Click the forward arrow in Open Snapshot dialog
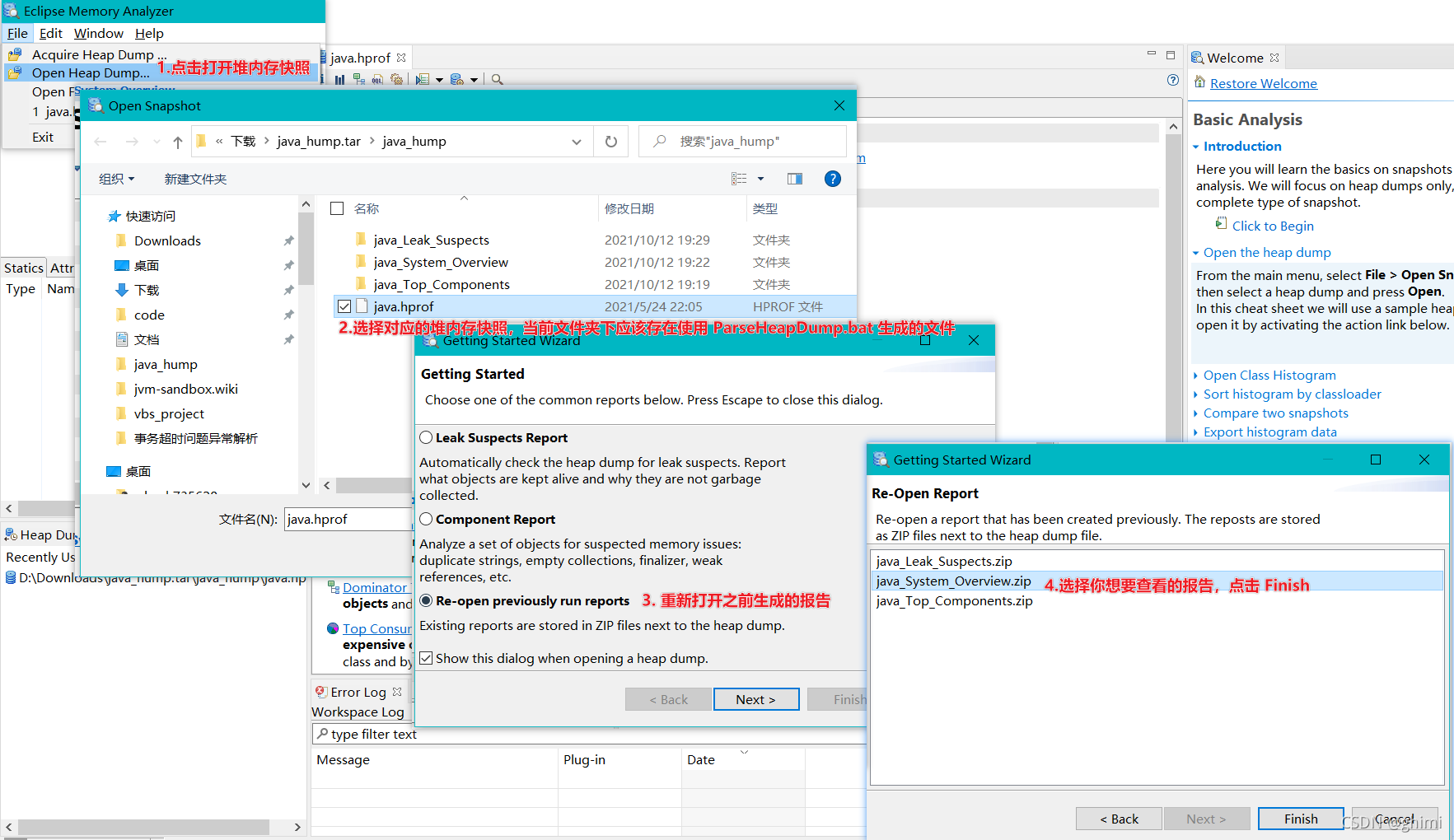 coord(132,142)
